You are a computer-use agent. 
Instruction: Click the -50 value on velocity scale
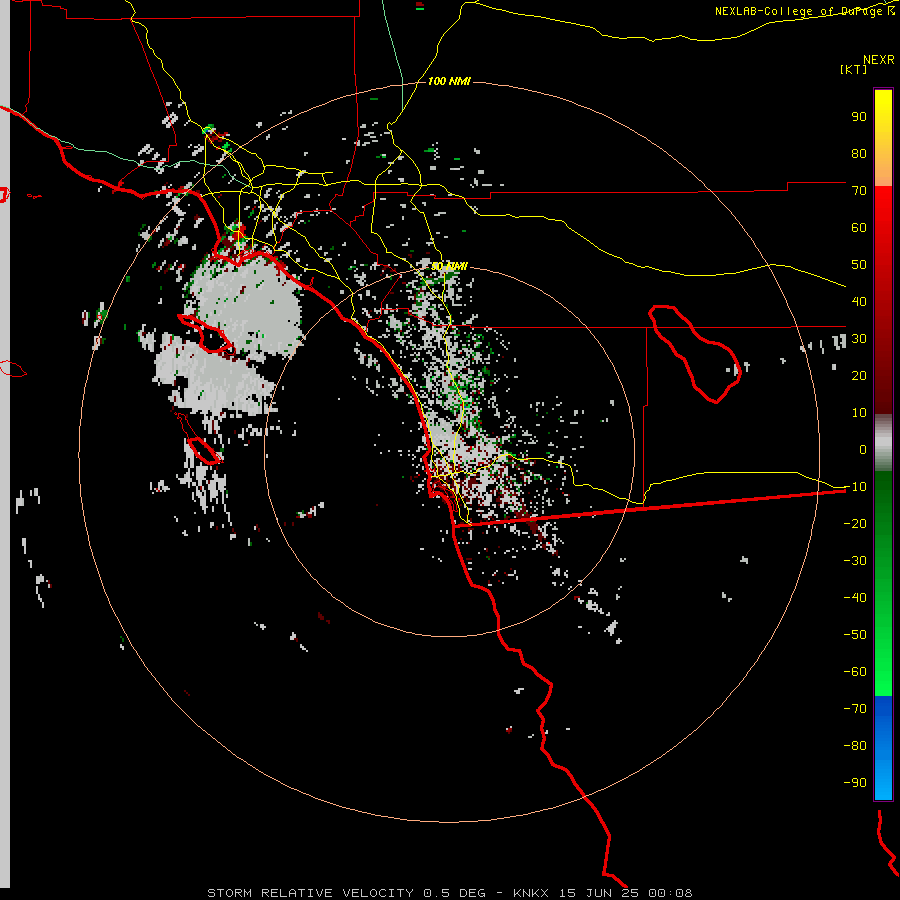[x=855, y=635]
